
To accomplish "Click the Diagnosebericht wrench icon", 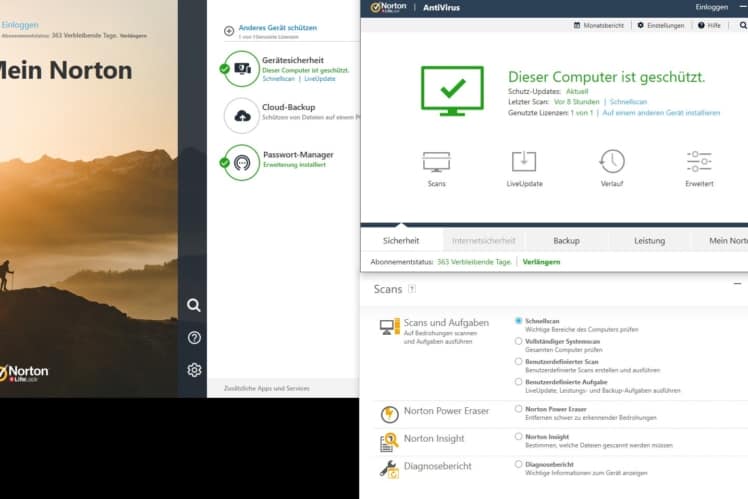I will coord(389,469).
